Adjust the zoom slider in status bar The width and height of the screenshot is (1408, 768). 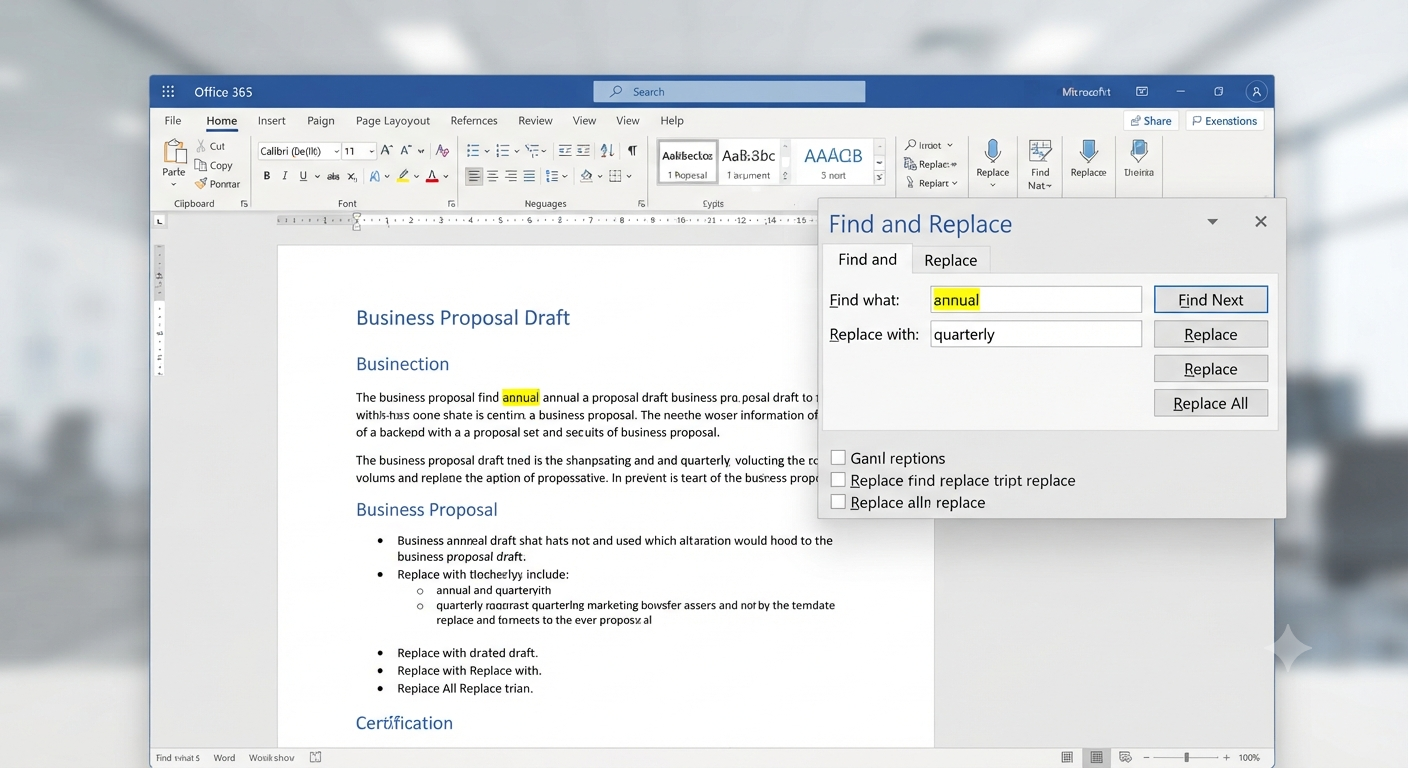(1187, 758)
